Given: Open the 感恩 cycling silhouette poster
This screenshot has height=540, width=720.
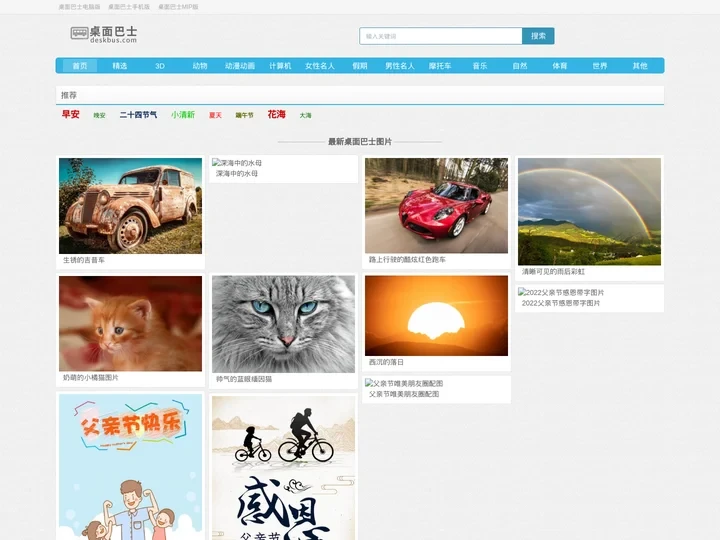Looking at the screenshot, I should click(x=283, y=468).
